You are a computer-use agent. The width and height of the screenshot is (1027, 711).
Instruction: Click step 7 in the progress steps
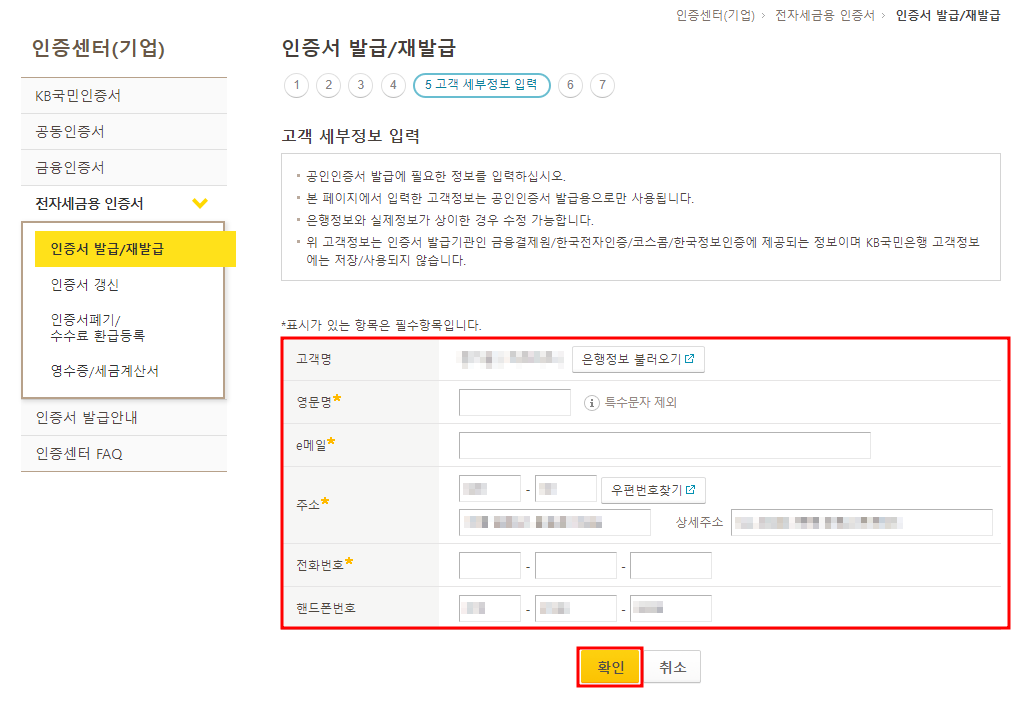click(x=601, y=86)
